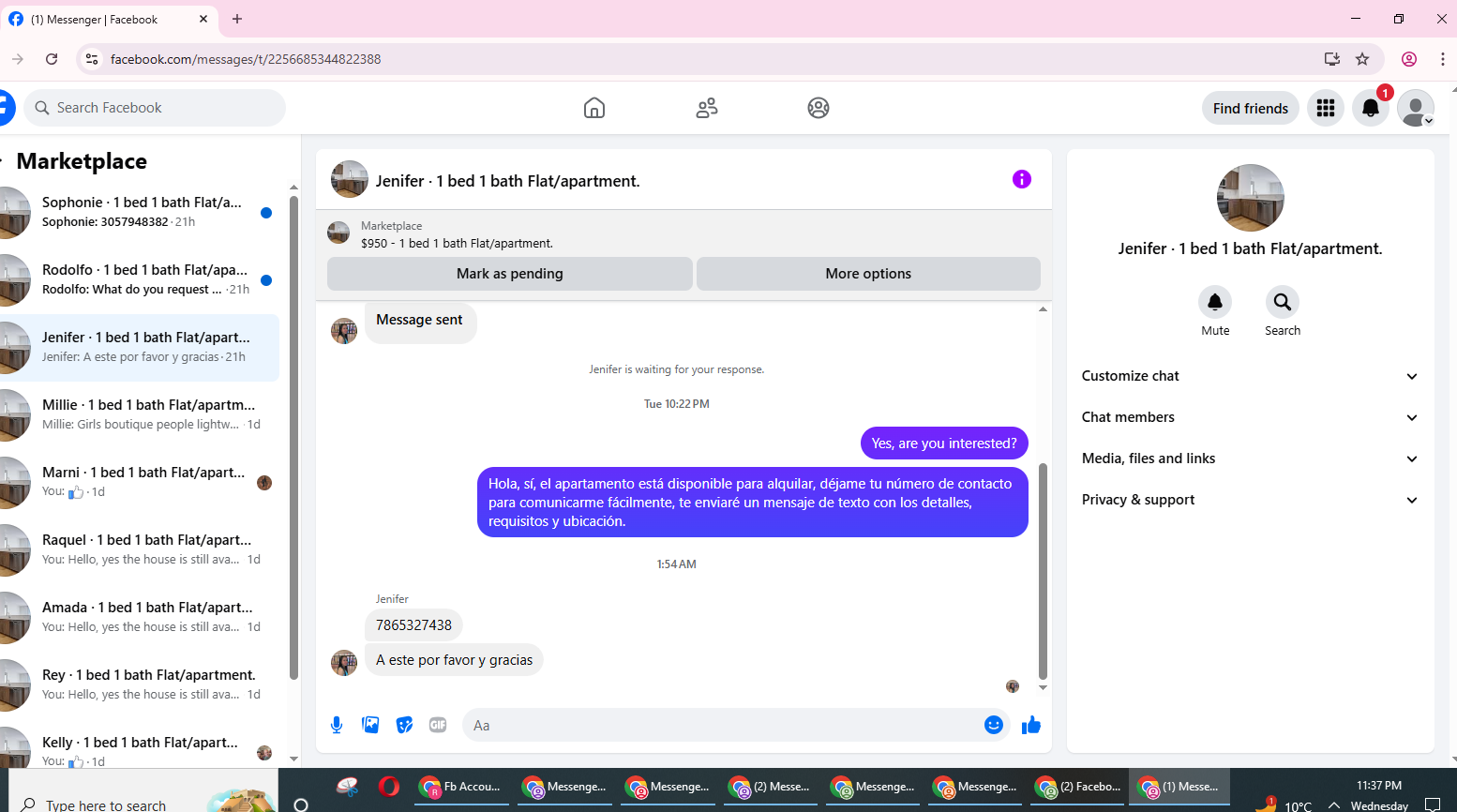The height and width of the screenshot is (812, 1457).
Task: Open Opera browser from the taskbar
Action: (x=388, y=787)
